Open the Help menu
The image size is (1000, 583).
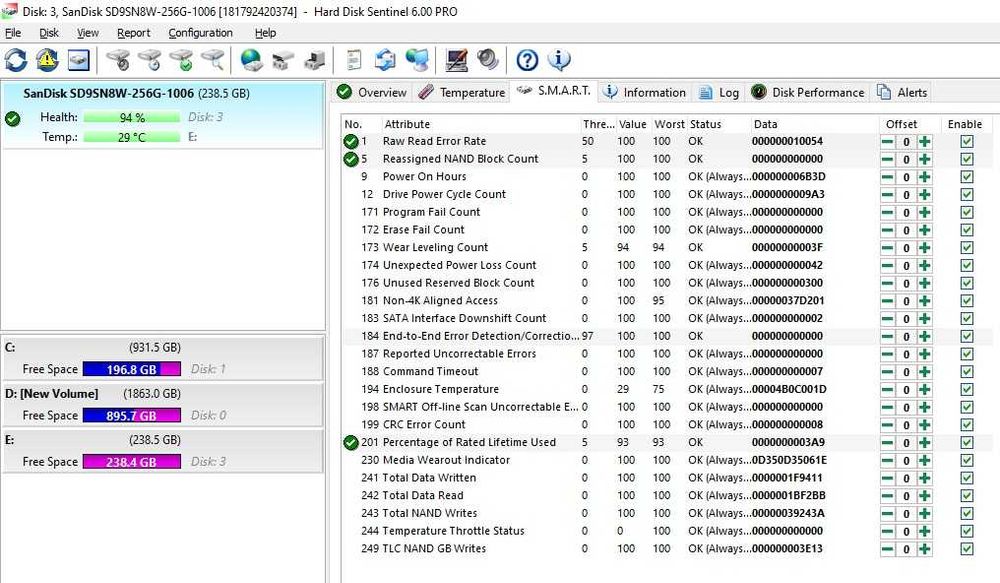point(265,33)
